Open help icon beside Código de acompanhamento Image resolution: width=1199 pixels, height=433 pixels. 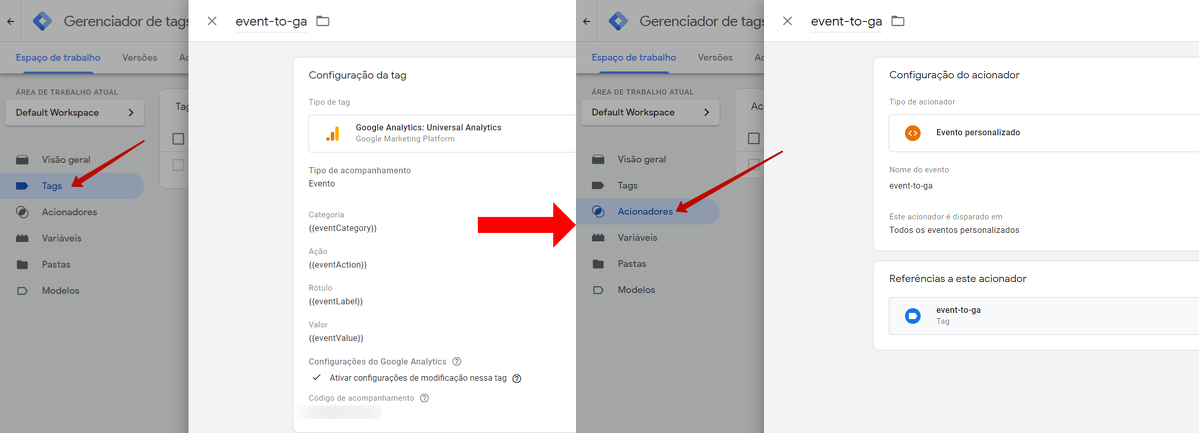click(x=424, y=398)
